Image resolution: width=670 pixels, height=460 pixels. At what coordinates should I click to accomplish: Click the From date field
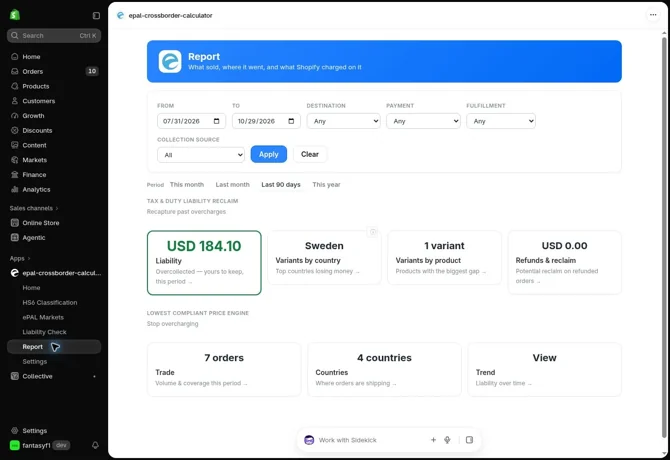point(191,121)
